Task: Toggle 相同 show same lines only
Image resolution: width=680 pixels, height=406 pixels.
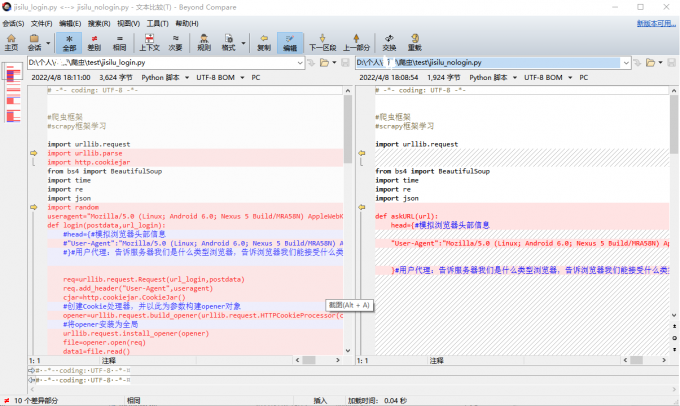Action: tap(119, 43)
